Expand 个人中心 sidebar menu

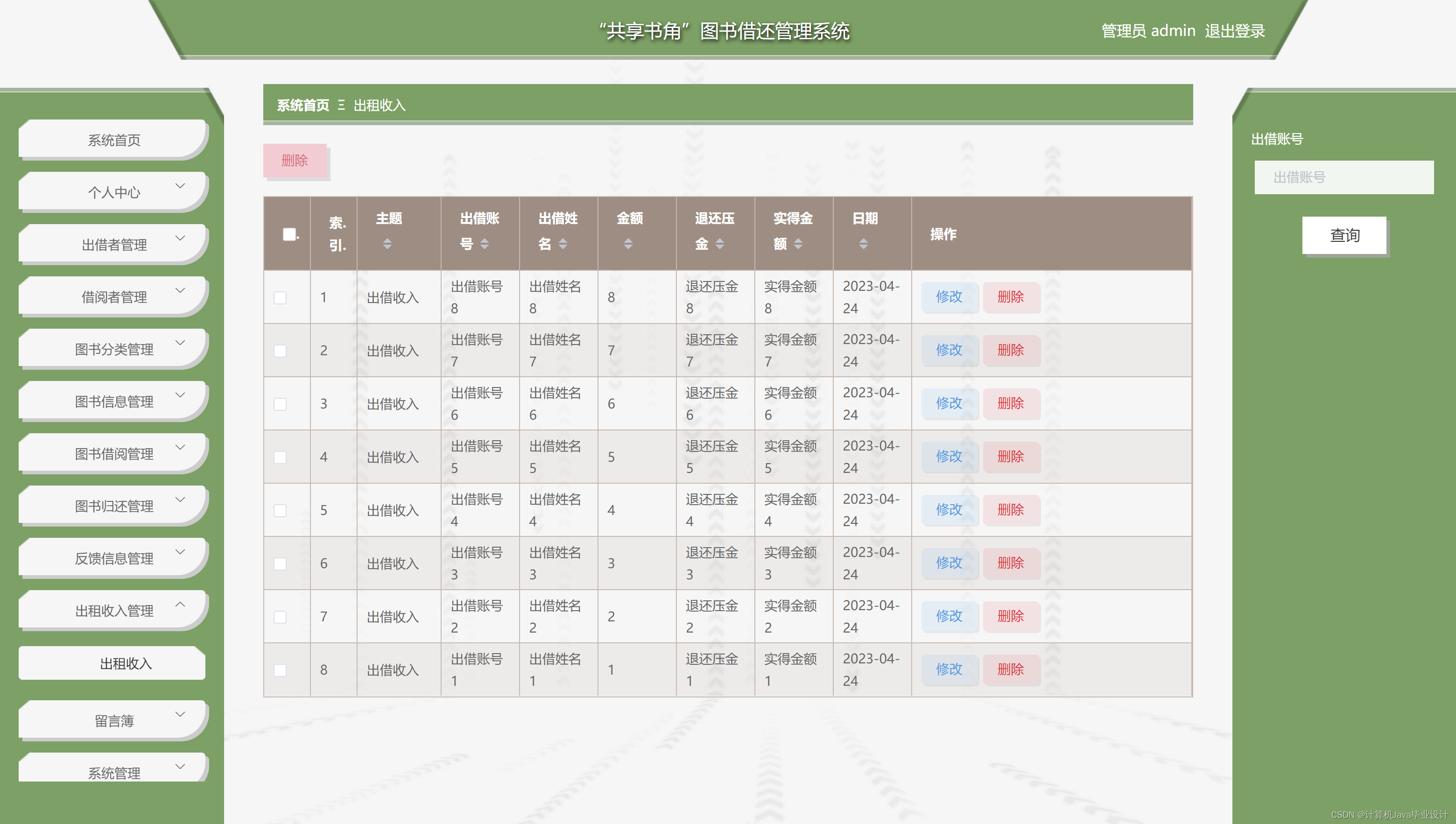coord(114,192)
